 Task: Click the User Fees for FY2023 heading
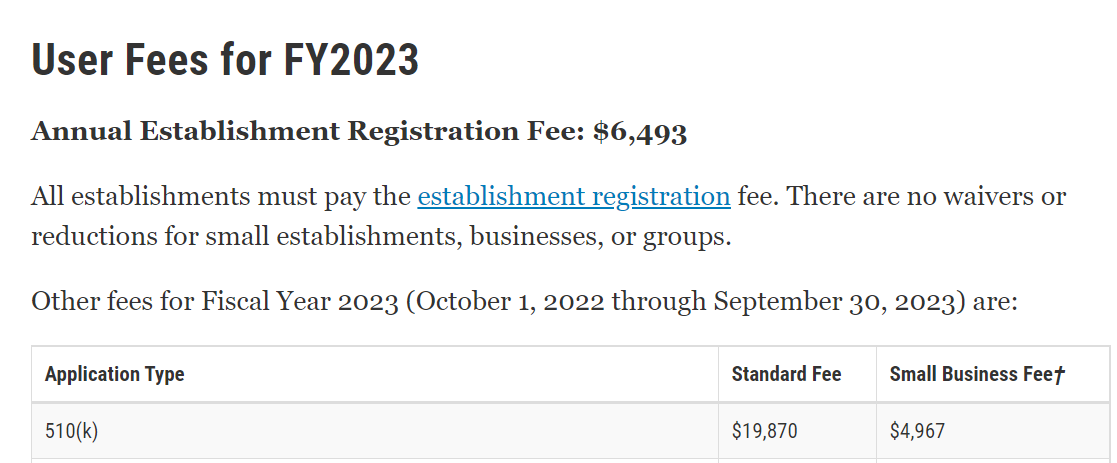225,59
